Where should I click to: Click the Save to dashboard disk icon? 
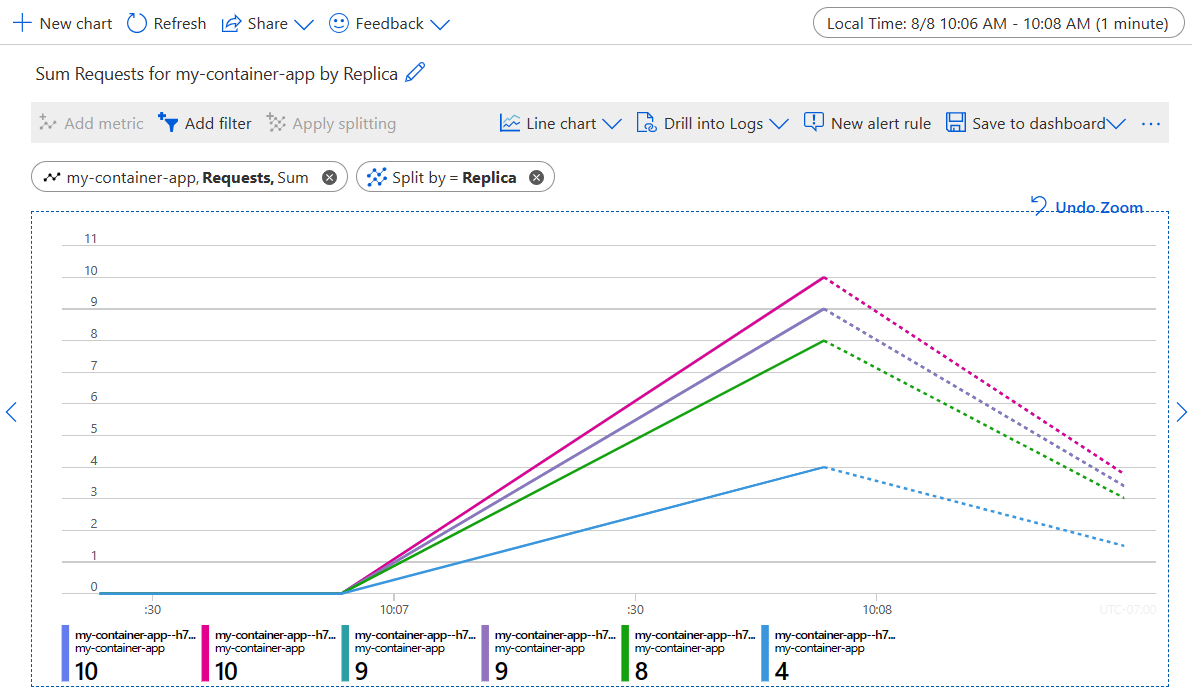coord(956,122)
